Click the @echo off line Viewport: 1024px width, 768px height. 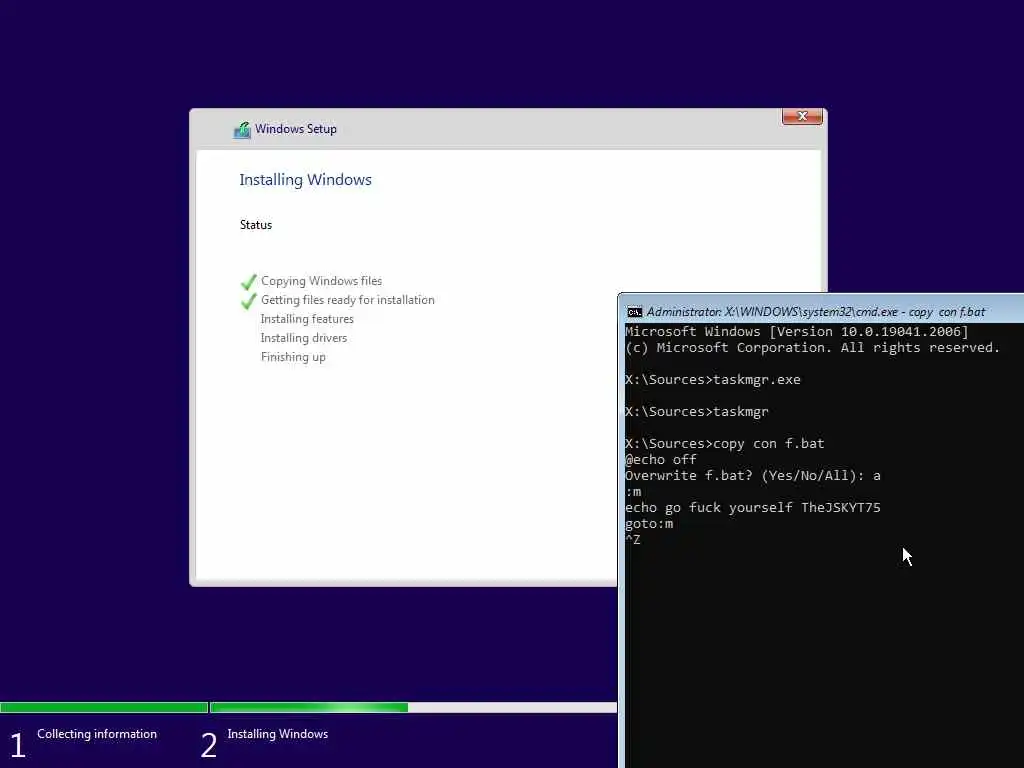(661, 459)
